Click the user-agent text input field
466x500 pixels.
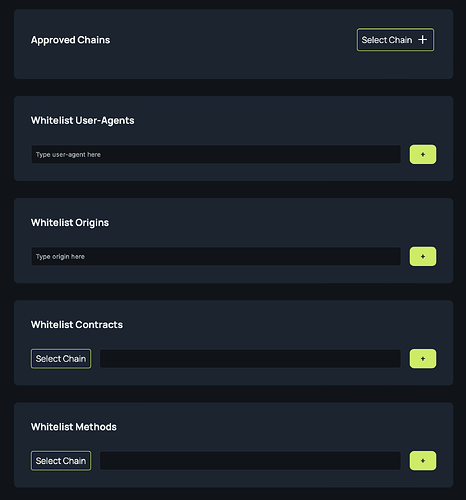(216, 154)
